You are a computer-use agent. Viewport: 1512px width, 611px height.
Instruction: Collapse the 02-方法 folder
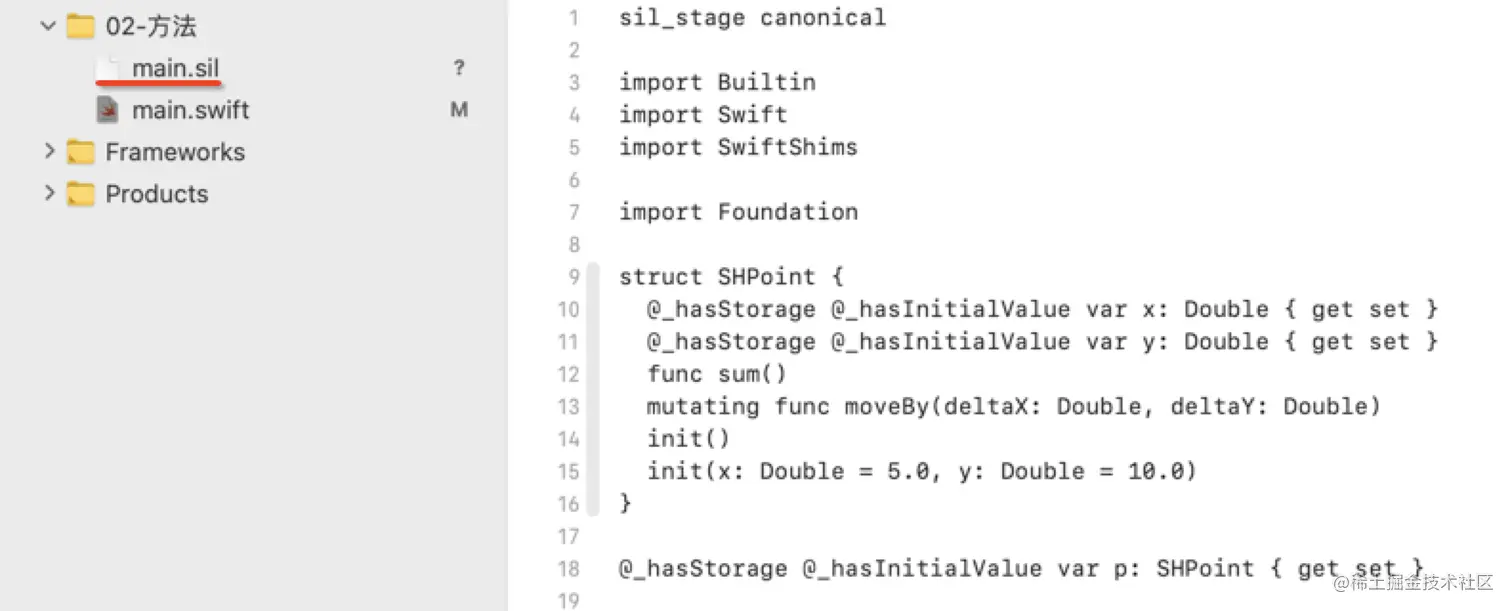[x=47, y=26]
